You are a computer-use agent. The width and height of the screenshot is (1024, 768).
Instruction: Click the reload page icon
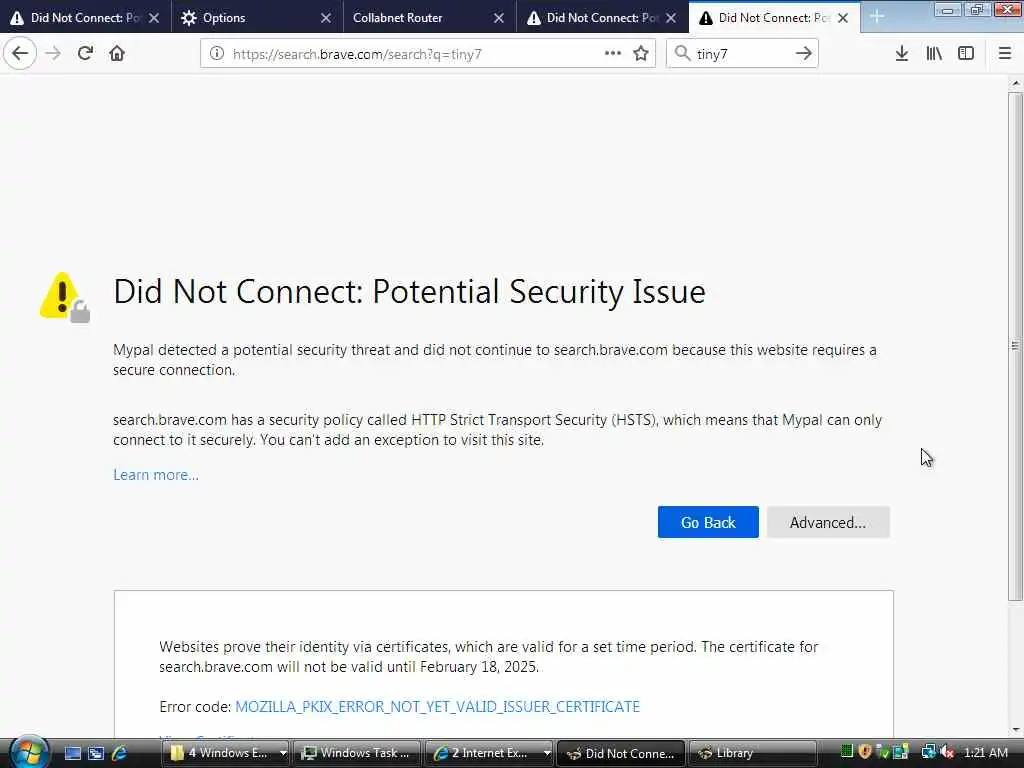[85, 54]
